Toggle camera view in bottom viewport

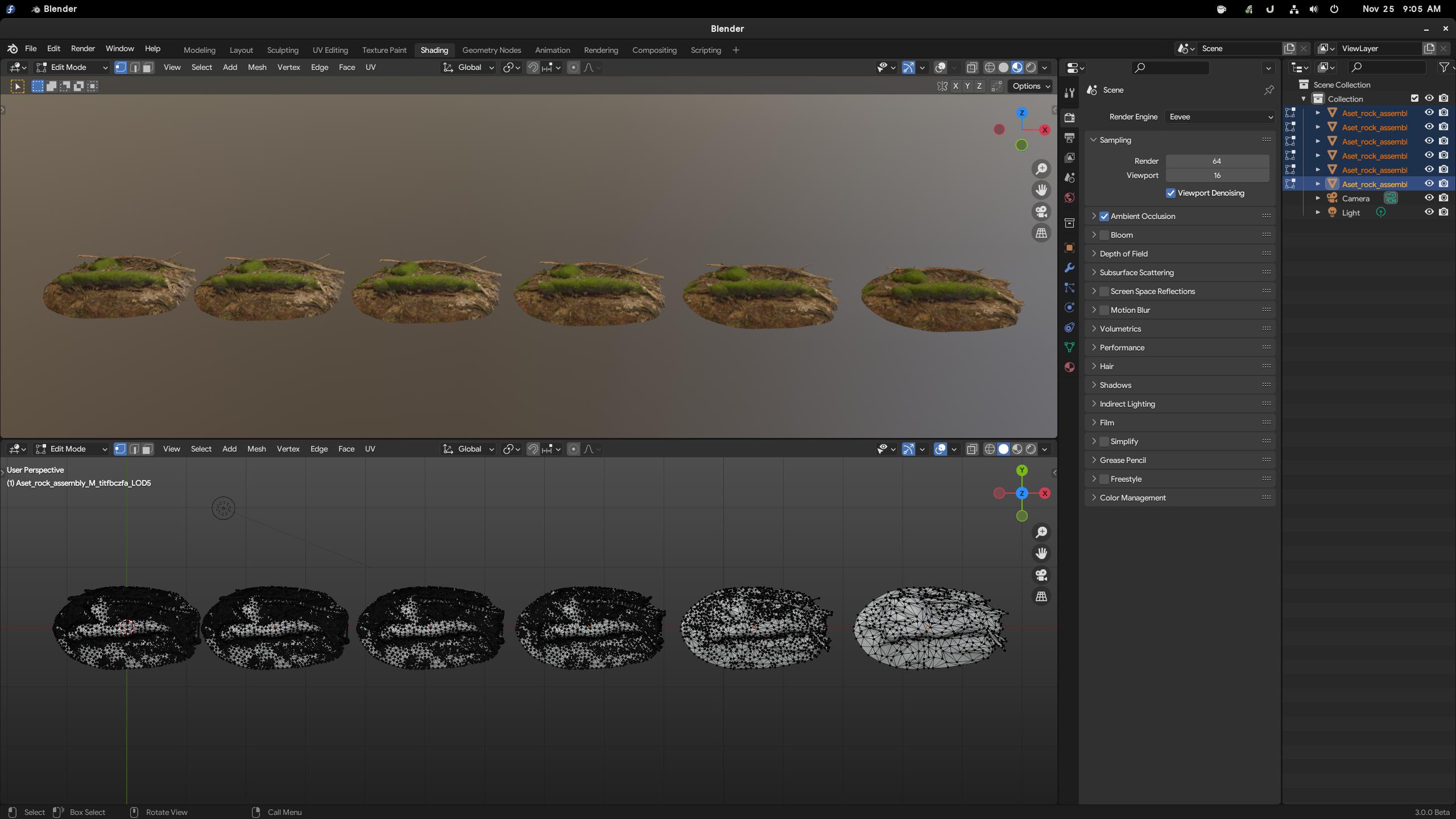pyautogui.click(x=1041, y=575)
